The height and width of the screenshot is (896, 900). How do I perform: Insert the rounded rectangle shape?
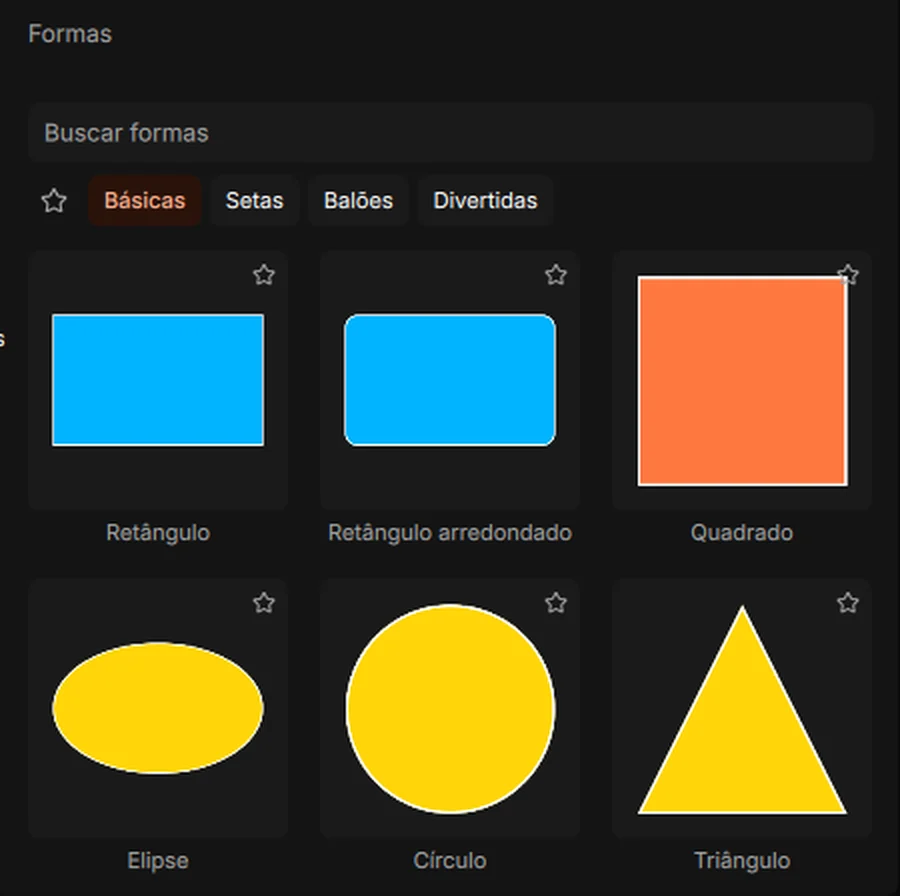coord(450,380)
